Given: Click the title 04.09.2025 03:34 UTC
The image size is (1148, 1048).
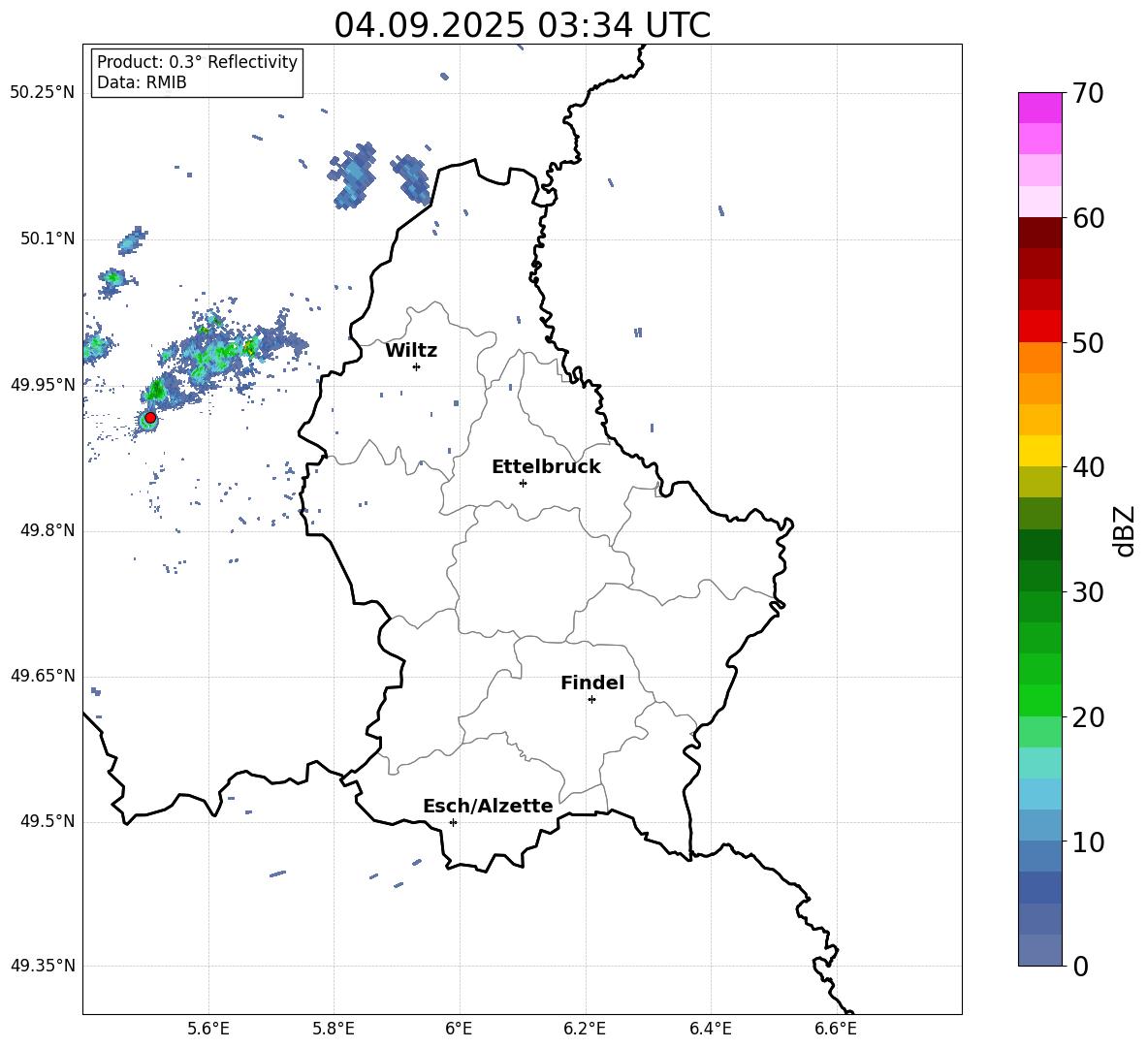Looking at the screenshot, I should (522, 25).
